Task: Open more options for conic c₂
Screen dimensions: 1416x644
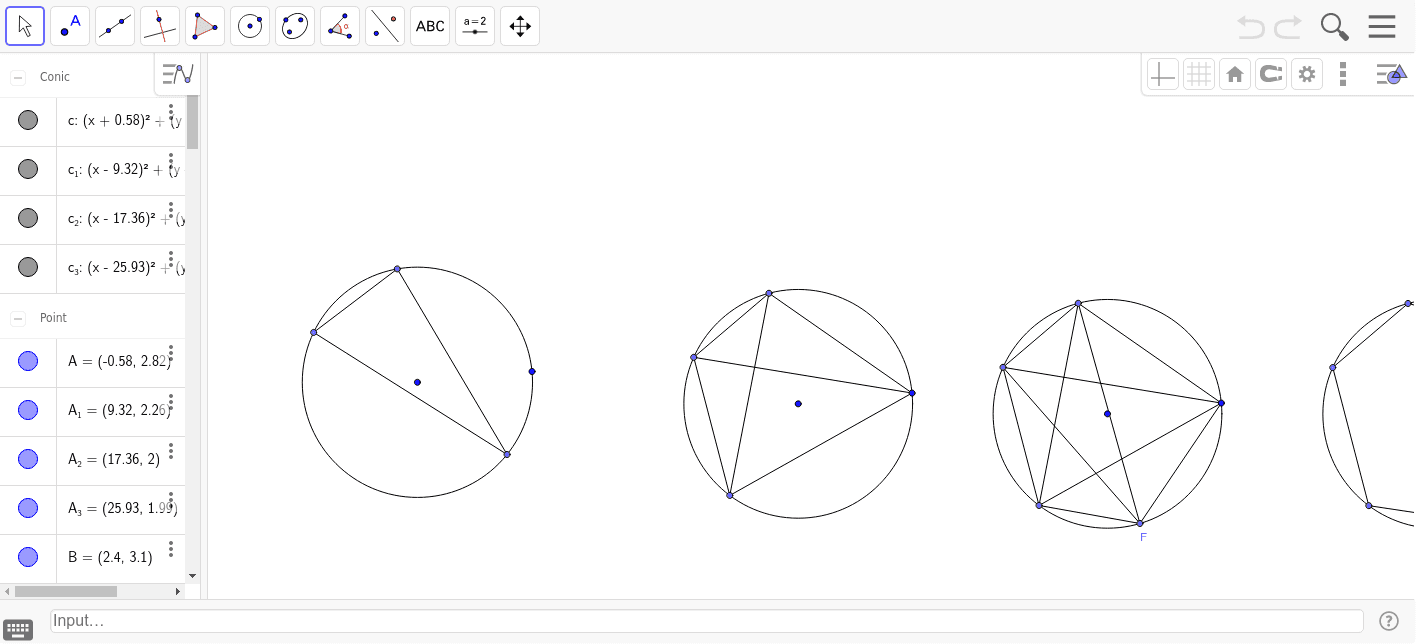Action: pos(171,210)
